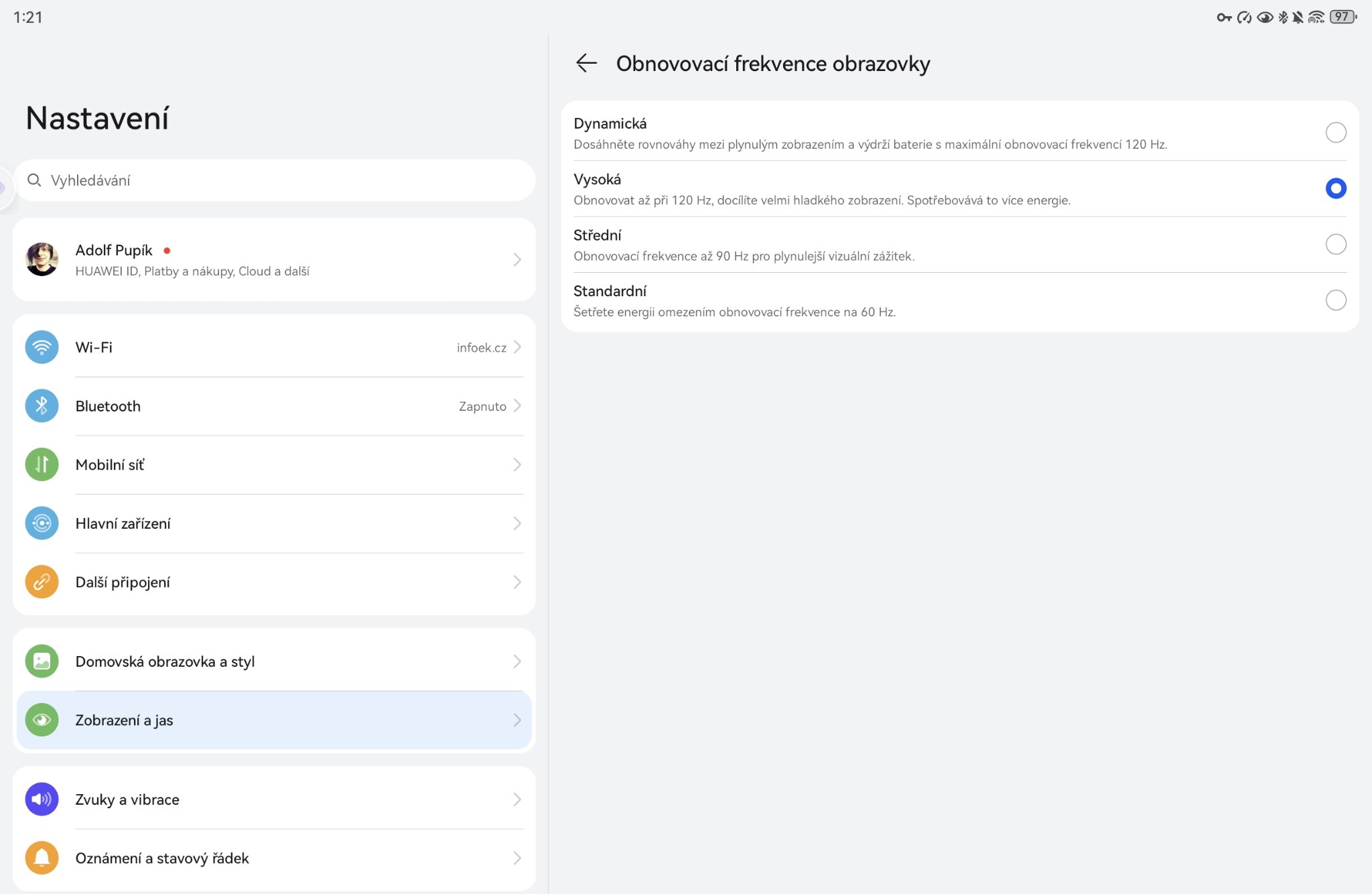The width and height of the screenshot is (1372, 894).
Task: Click the orange Další připojení link icon
Action: point(42,582)
